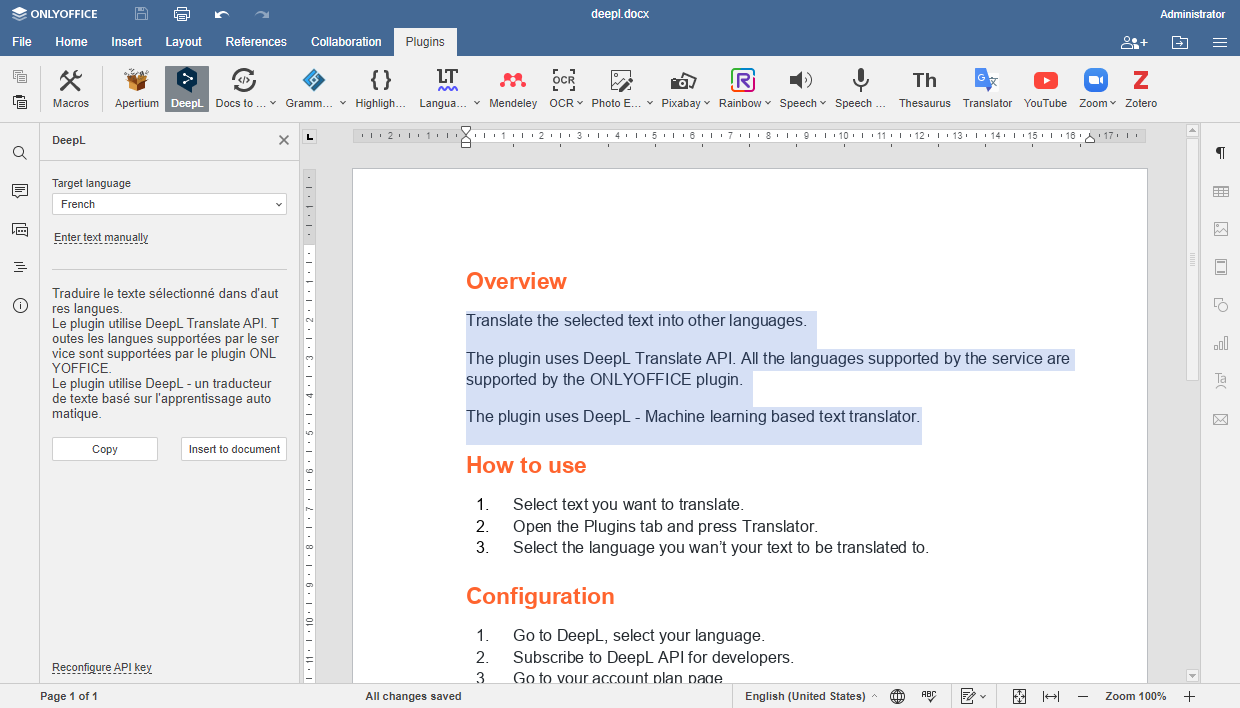Open the view settings hamburger menu
Screen dimensions: 1240x708
tap(1220, 42)
